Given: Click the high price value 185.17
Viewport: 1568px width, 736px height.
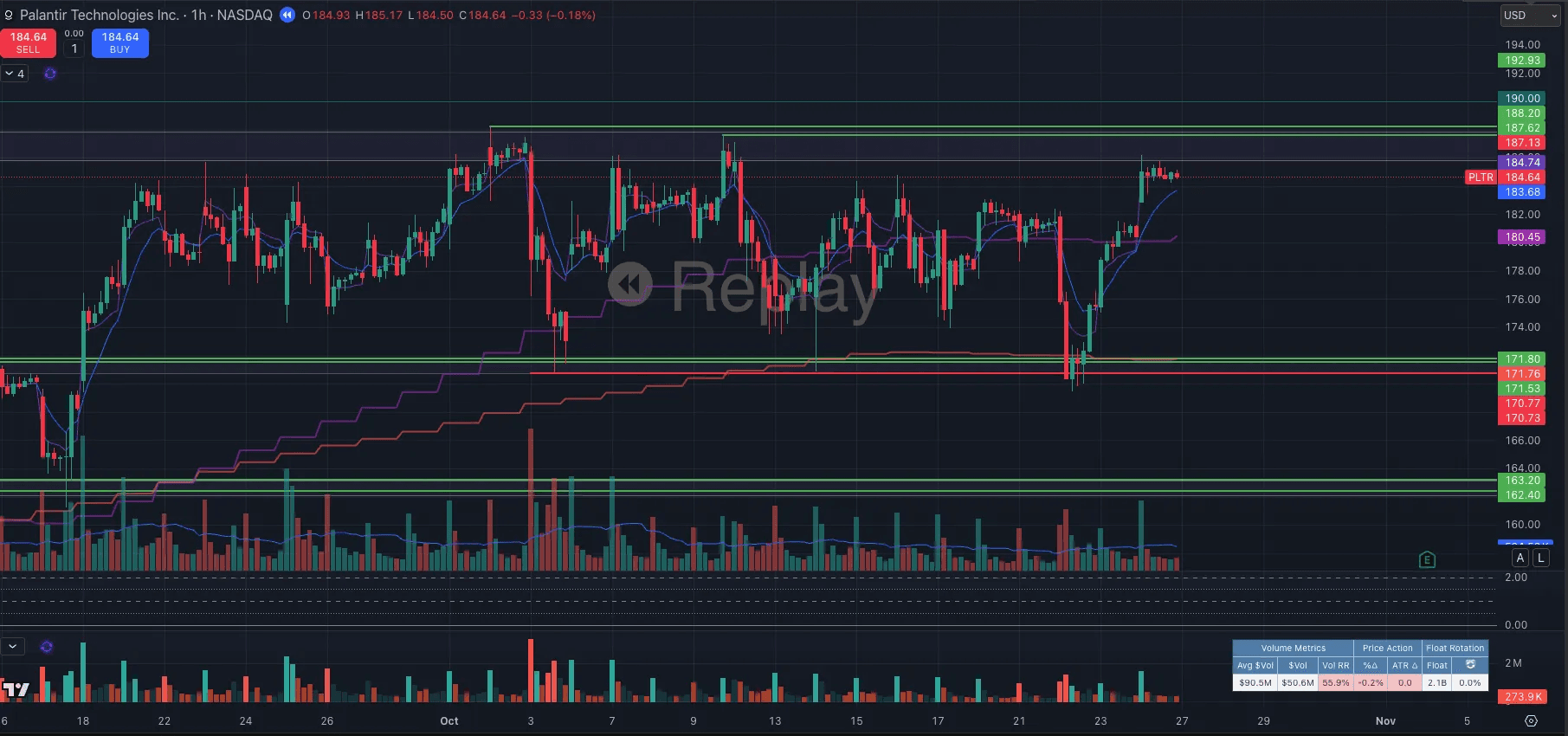Looking at the screenshot, I should 384,16.
